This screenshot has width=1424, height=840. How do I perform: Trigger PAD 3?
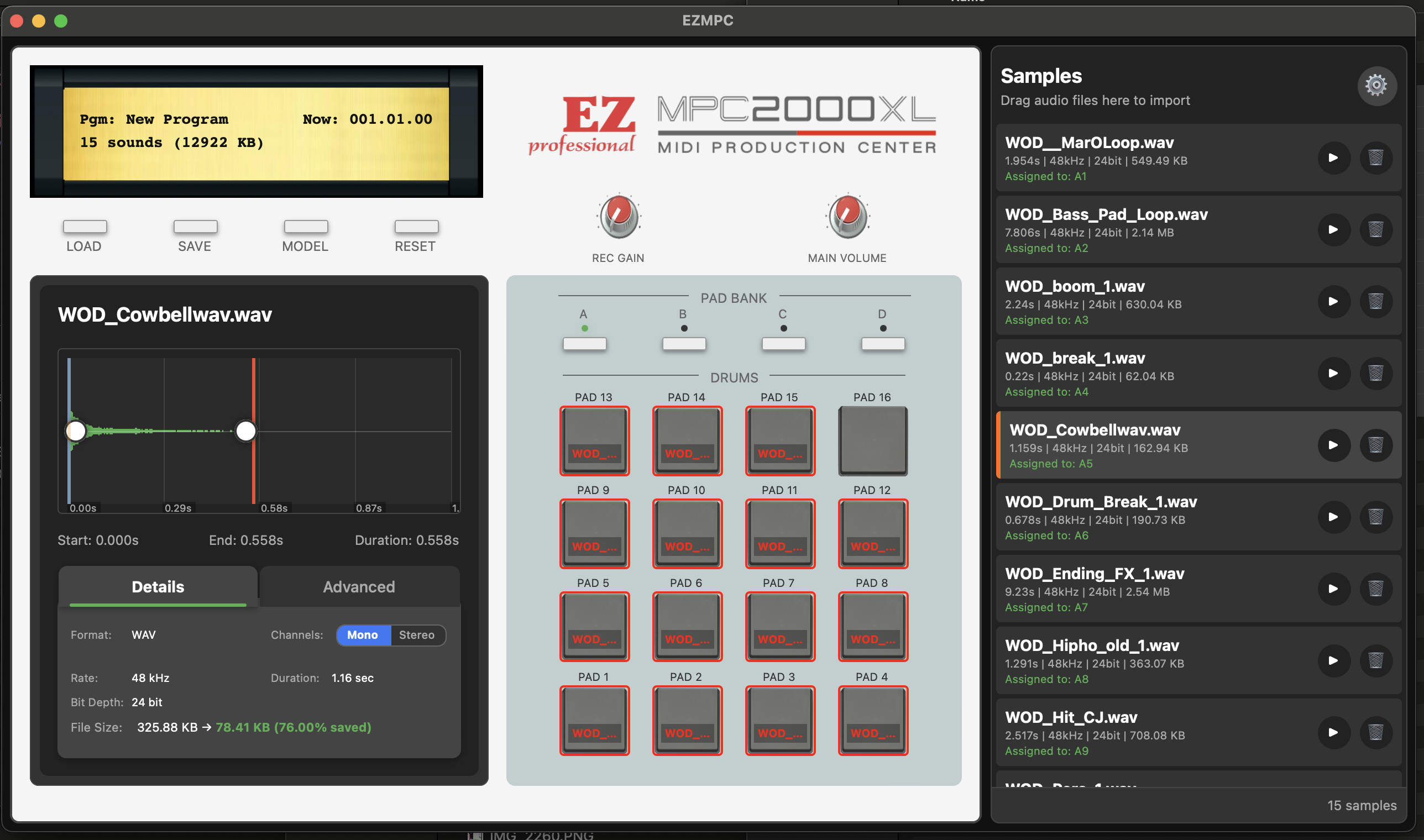tap(780, 721)
